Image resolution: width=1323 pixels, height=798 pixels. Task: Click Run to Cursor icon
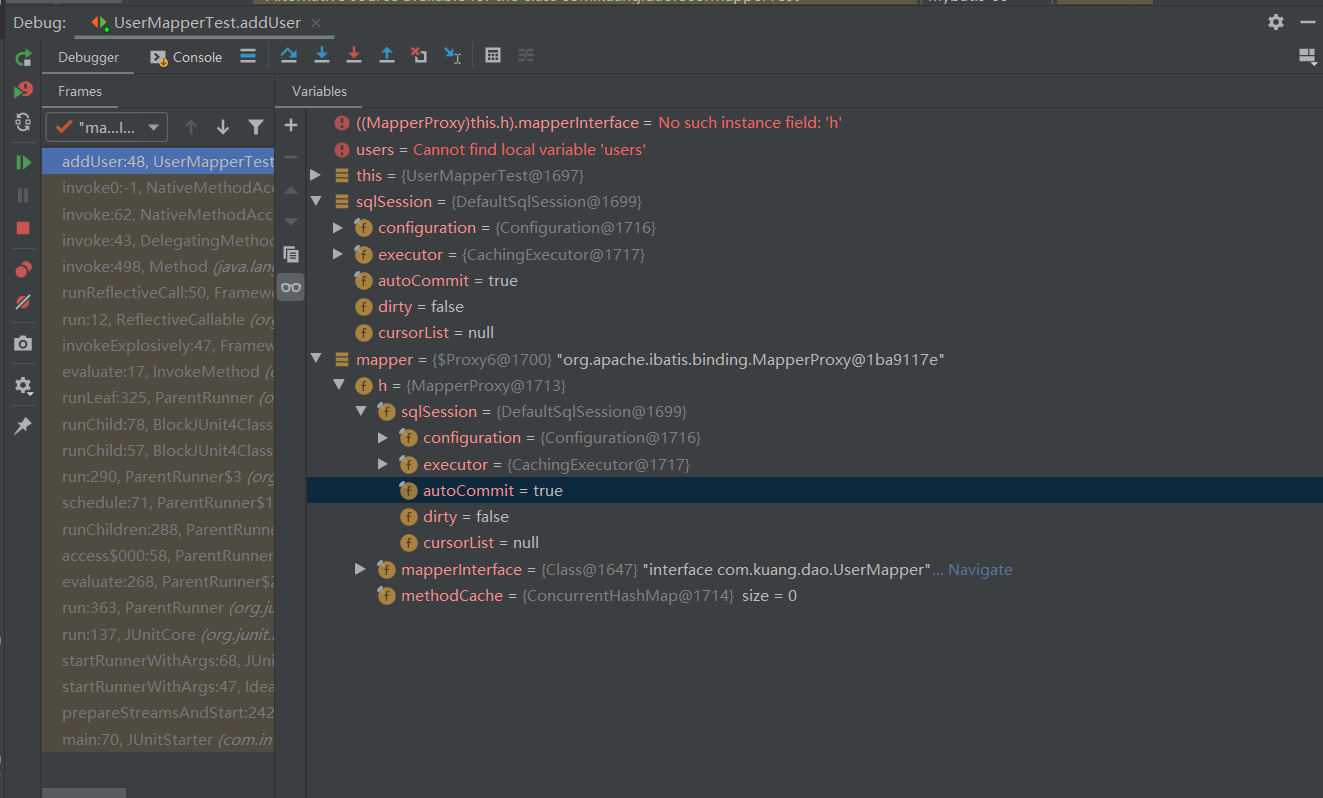[453, 56]
